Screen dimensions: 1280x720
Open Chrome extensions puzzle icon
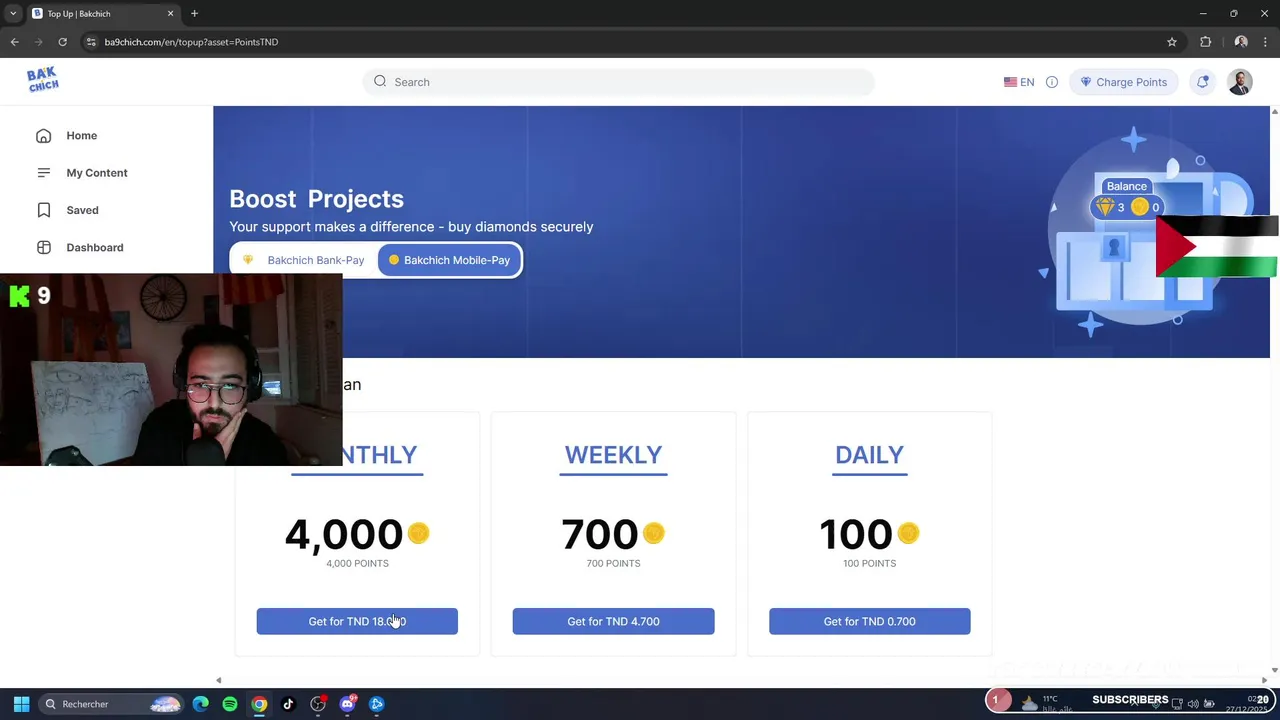pyautogui.click(x=1205, y=42)
